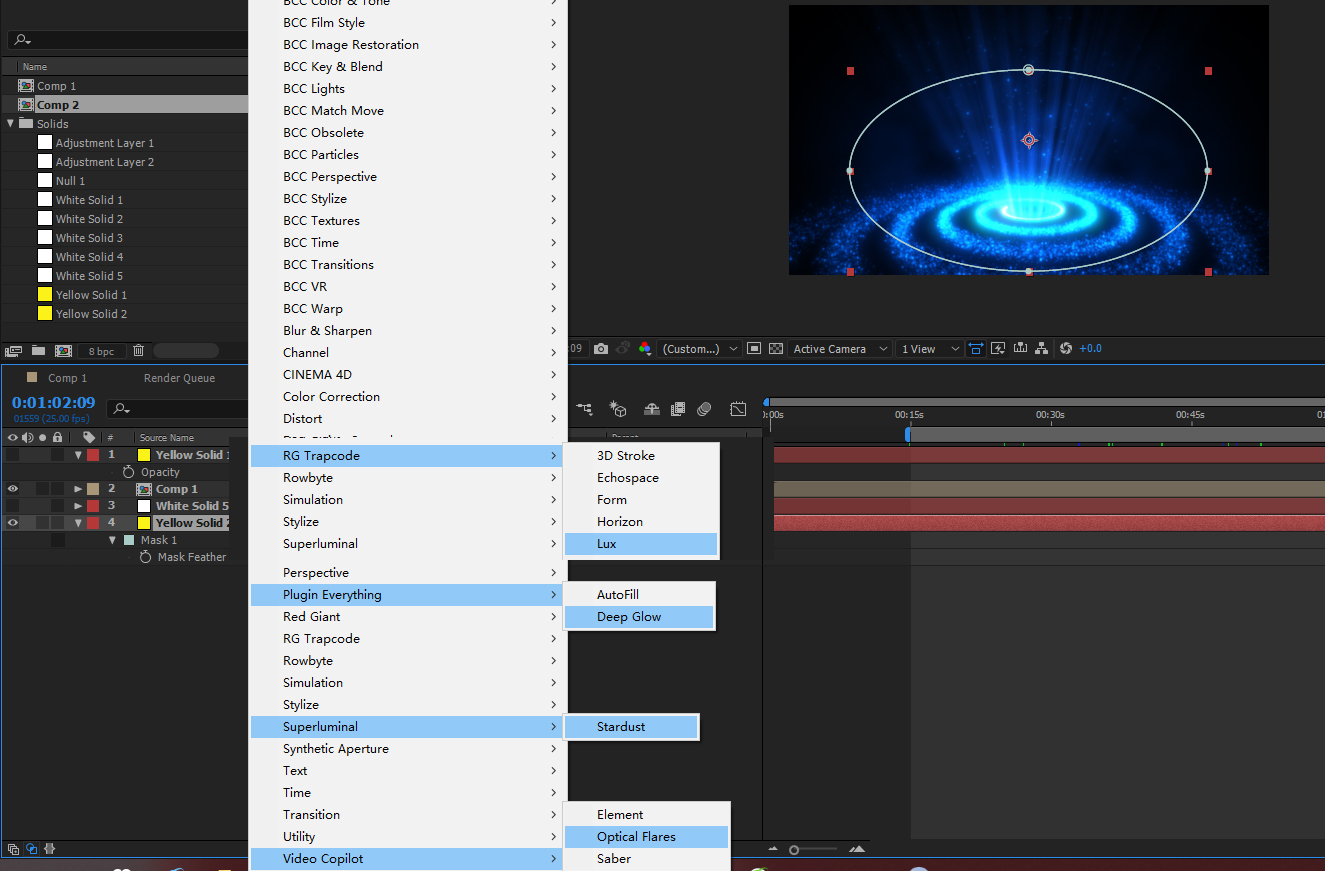The width and height of the screenshot is (1325, 871).
Task: Click the red label swatch of layer 1
Action: point(93,455)
